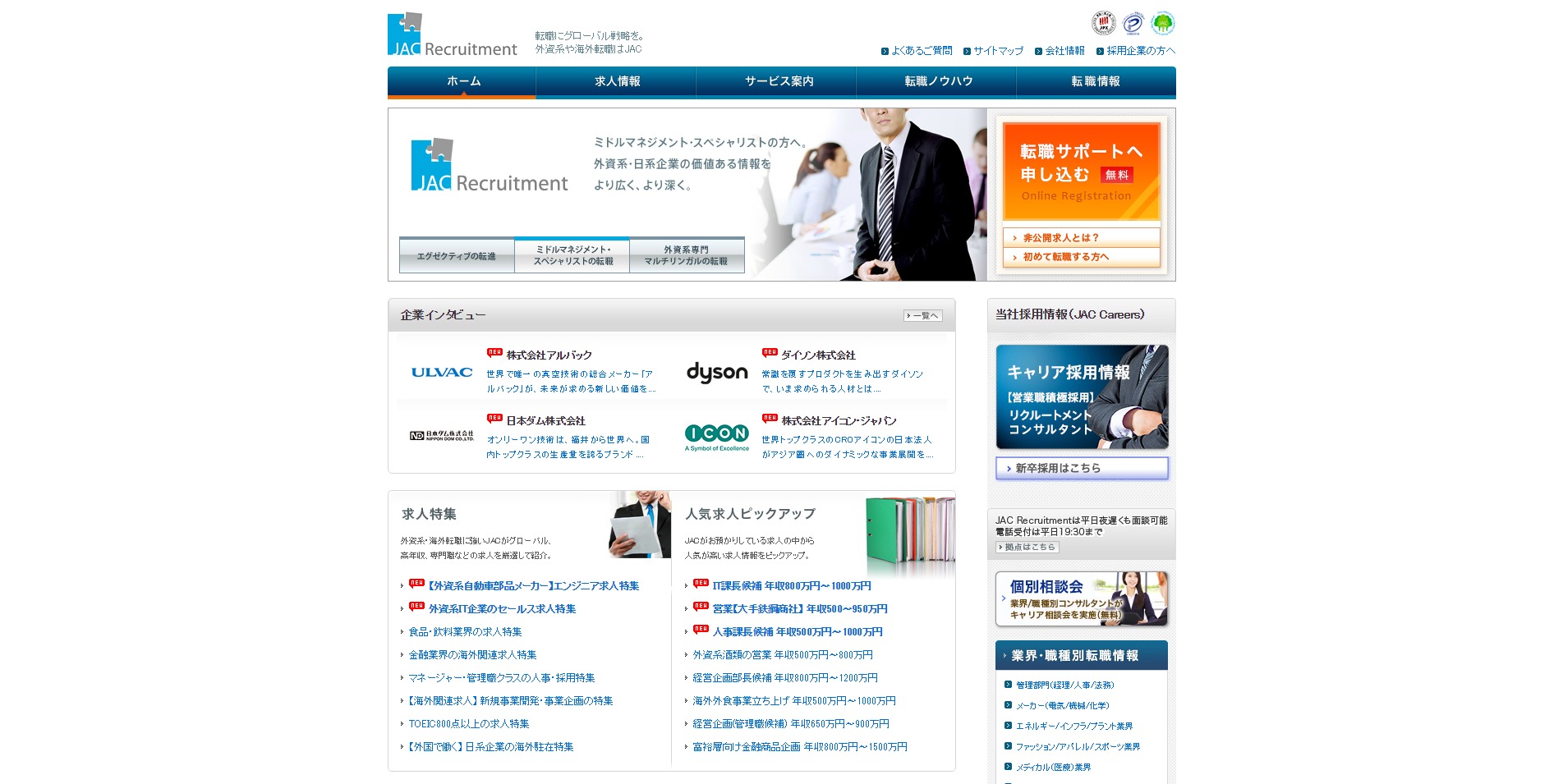Click the Nippon Dom company logo

click(x=442, y=436)
